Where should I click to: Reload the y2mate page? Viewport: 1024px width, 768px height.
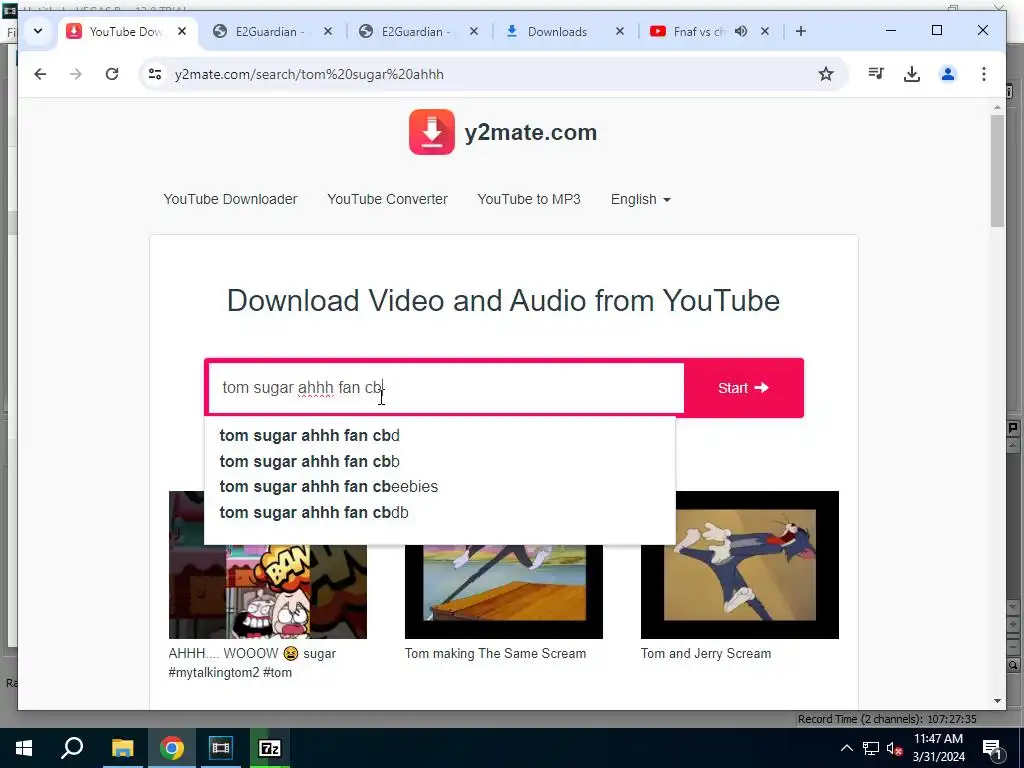[112, 74]
